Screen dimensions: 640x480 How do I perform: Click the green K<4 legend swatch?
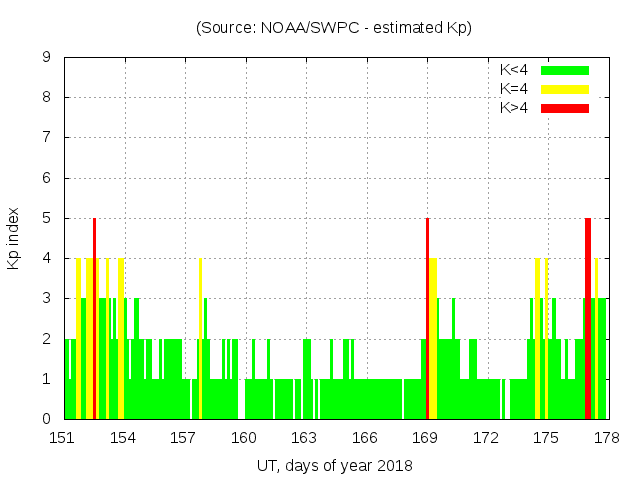(x=565, y=70)
